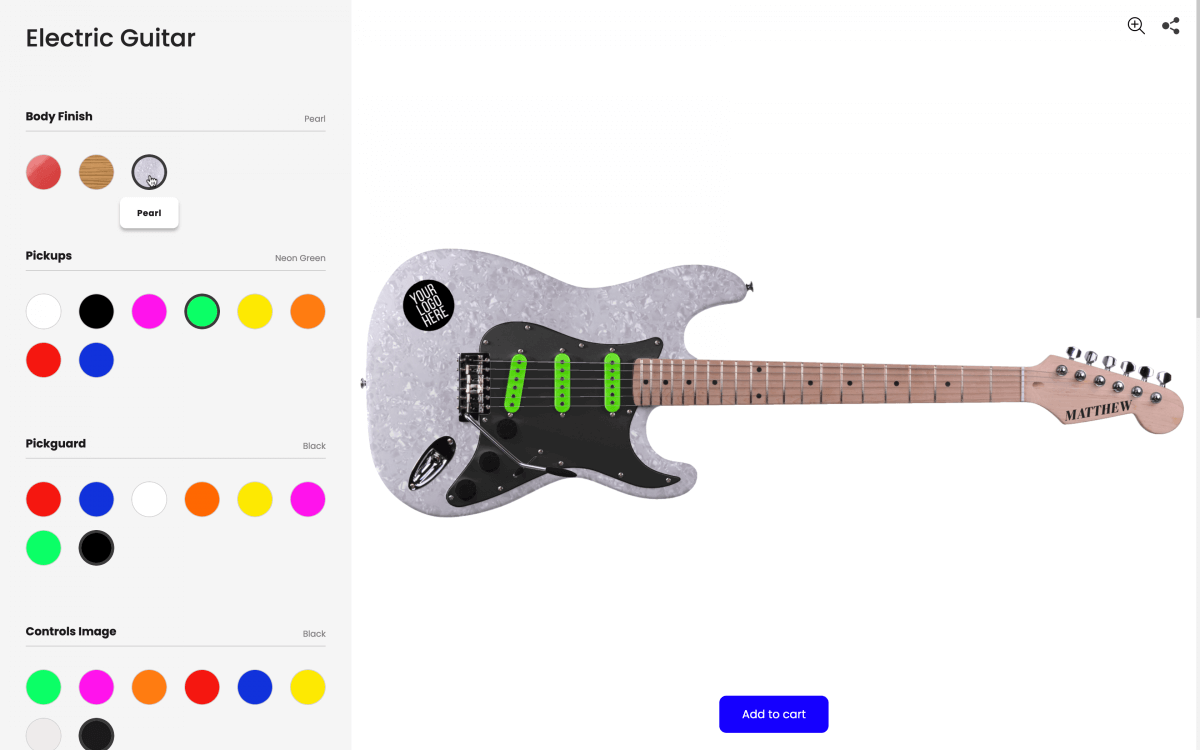This screenshot has width=1200, height=750.
Task: Select the red Body Finish swatch
Action: click(x=43, y=172)
